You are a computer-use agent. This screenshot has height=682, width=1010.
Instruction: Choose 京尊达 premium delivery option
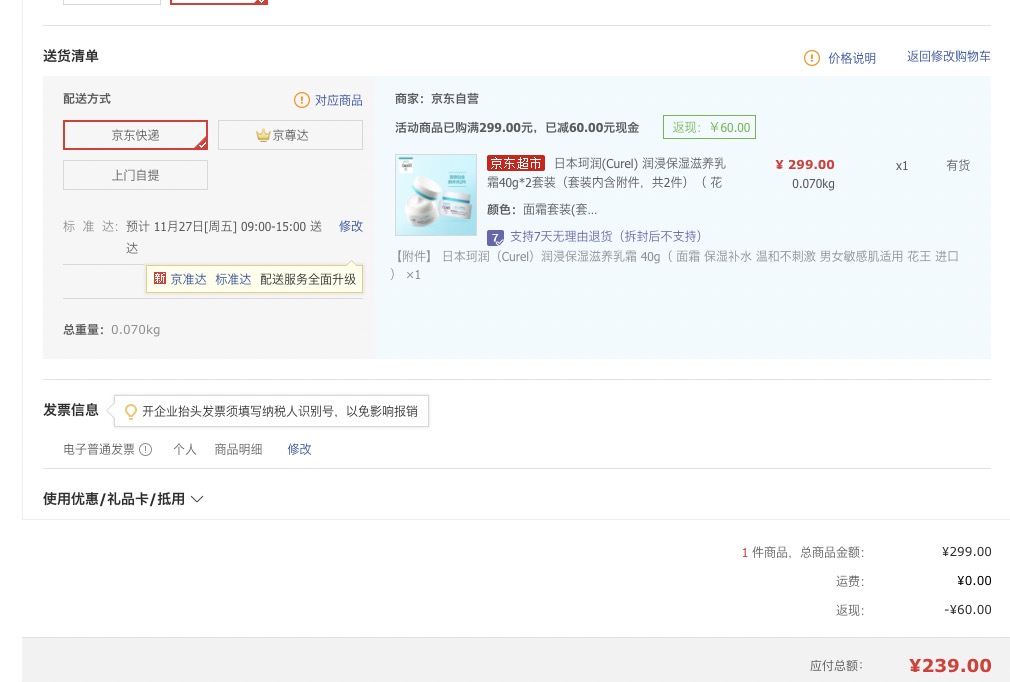[291, 135]
